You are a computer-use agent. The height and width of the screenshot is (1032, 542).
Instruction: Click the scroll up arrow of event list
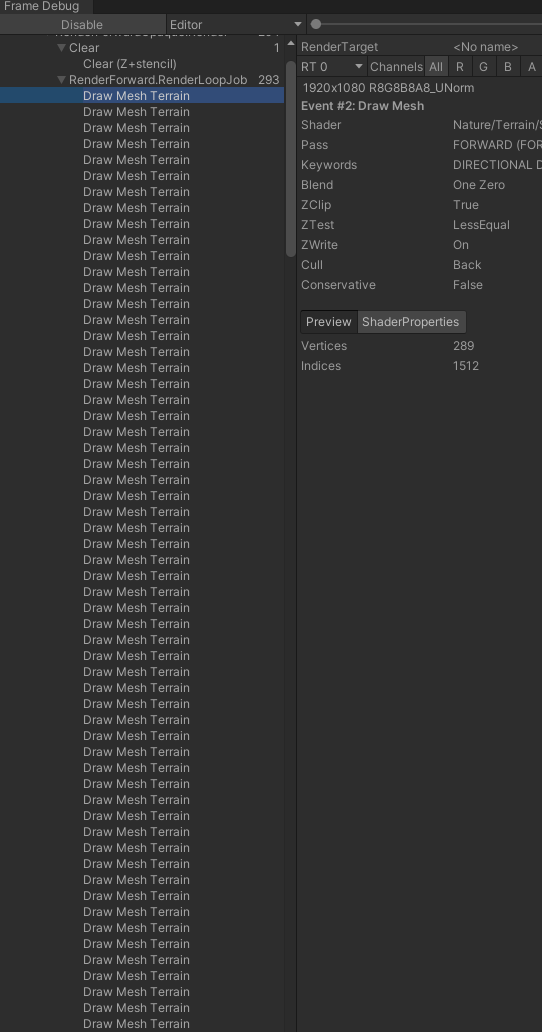[291, 43]
